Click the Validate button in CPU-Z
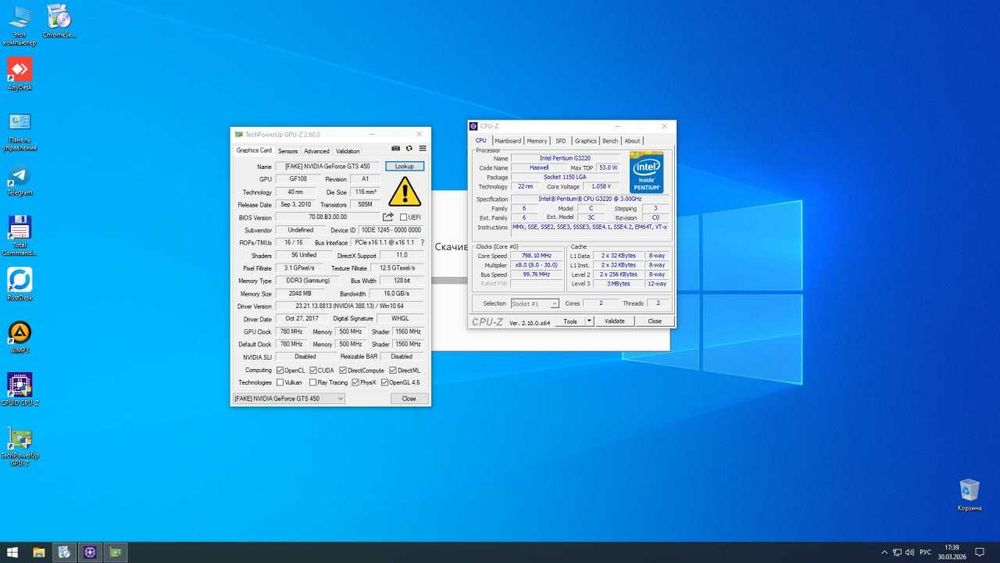 pyautogui.click(x=614, y=321)
